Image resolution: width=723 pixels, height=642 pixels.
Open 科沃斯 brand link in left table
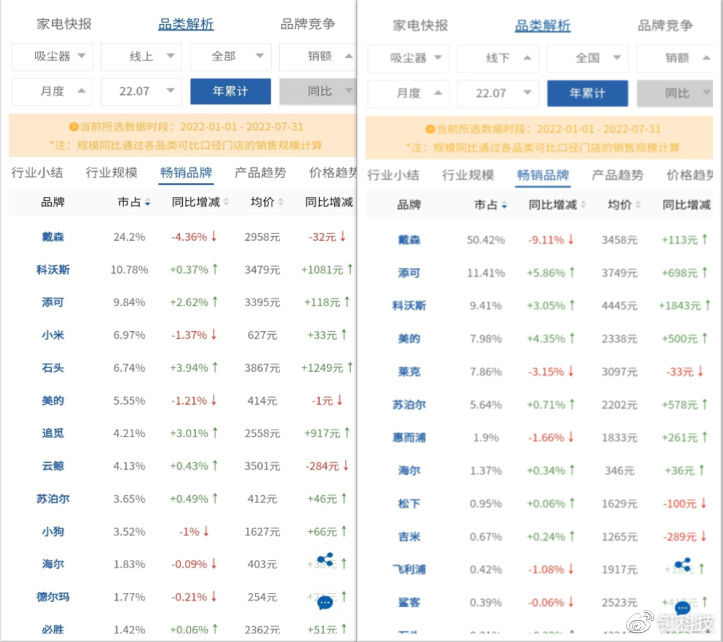click(53, 270)
